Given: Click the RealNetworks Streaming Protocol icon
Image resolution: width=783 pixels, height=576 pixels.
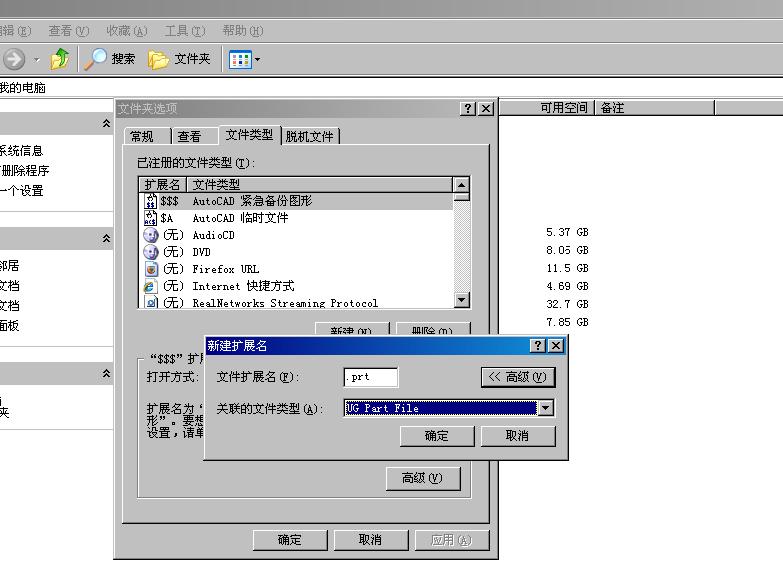Looking at the screenshot, I should (151, 302).
